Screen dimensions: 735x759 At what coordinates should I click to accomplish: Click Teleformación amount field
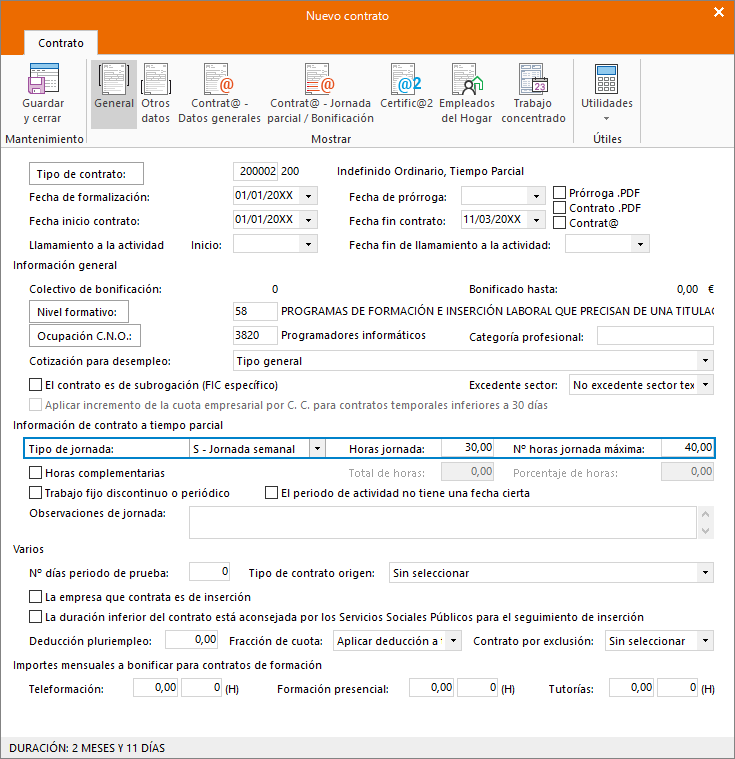(x=155, y=688)
